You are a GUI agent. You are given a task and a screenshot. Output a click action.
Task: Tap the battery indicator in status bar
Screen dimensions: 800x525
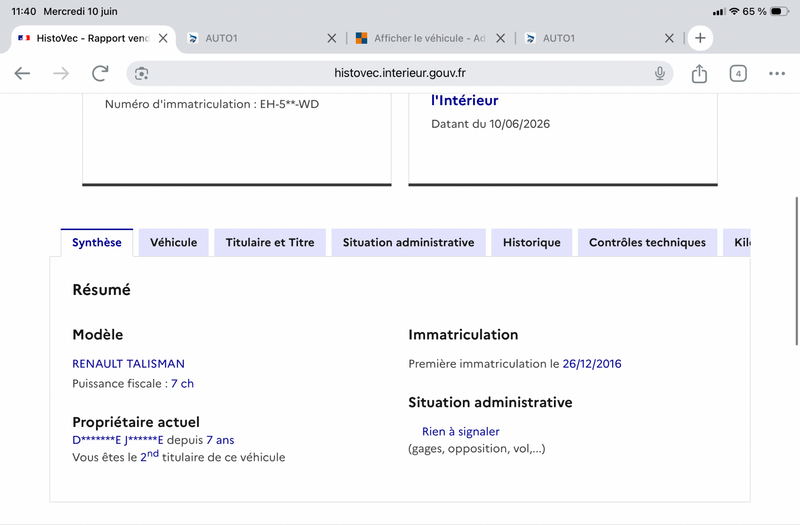779,11
